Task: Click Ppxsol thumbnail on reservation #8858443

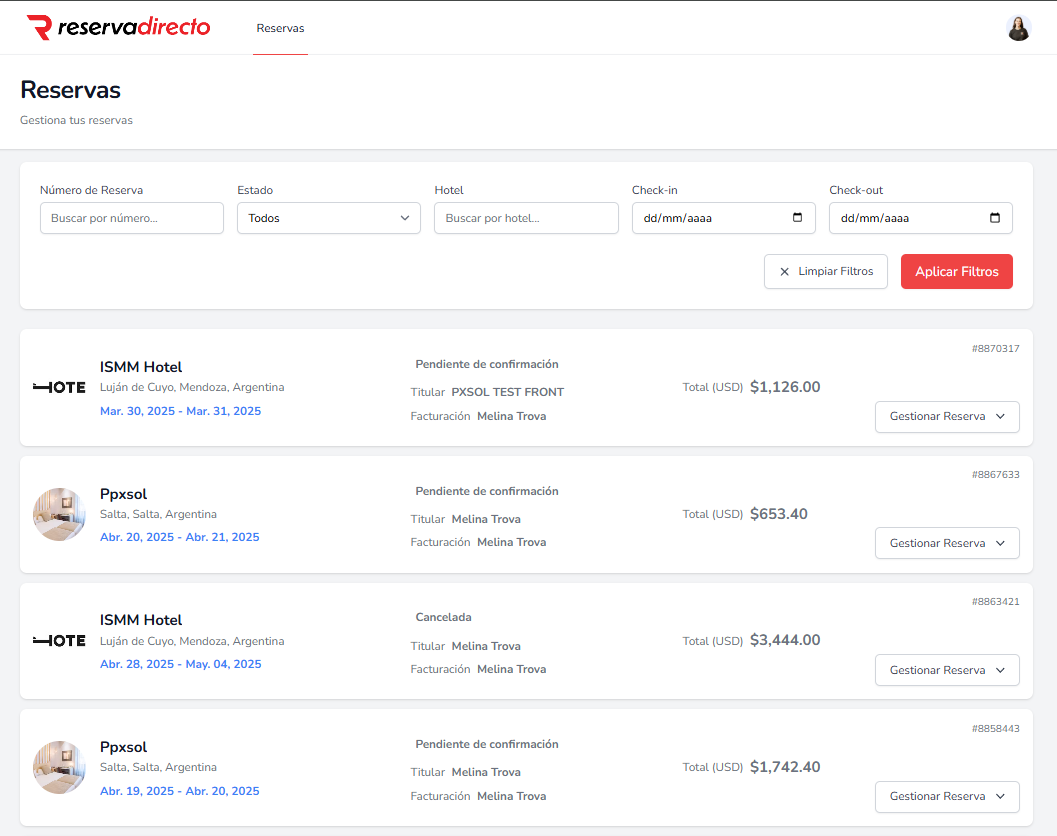Action: pos(59,768)
